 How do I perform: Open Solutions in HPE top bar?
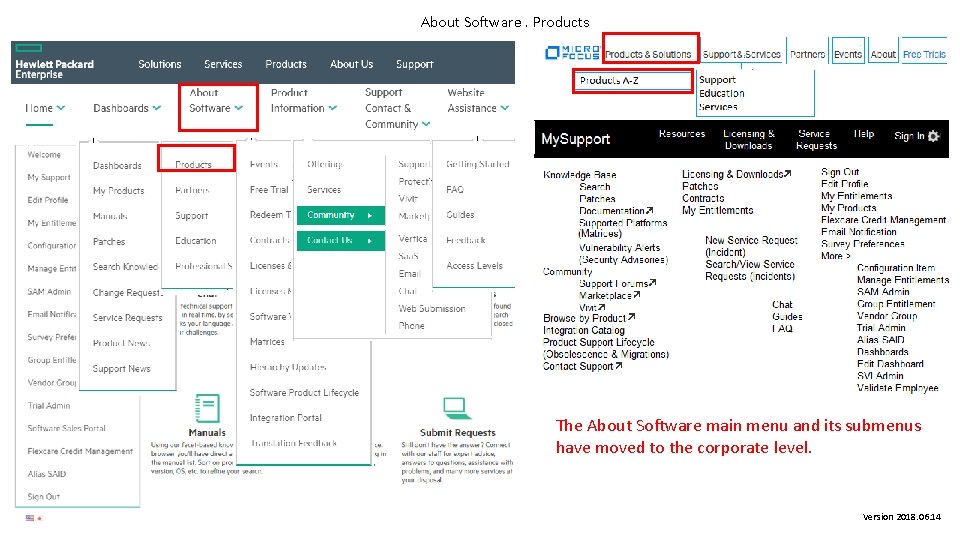159,64
